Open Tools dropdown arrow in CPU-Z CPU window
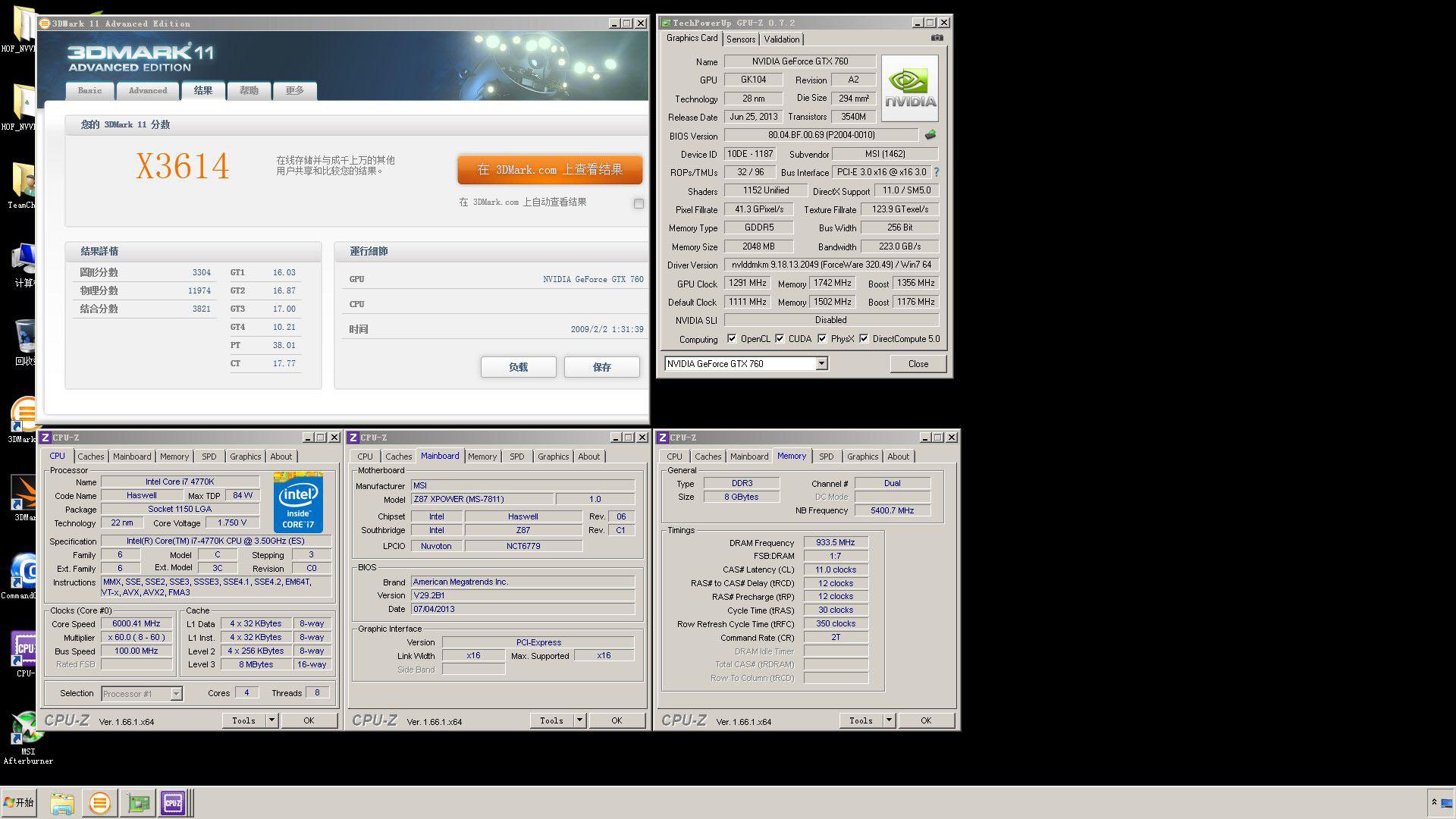This screenshot has width=1456, height=819. (x=271, y=720)
